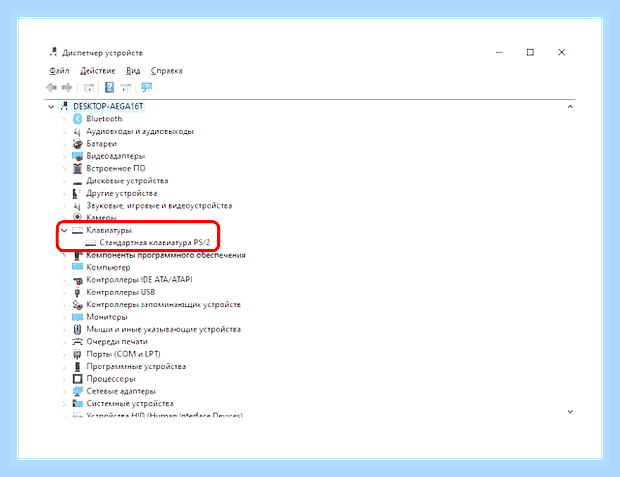
Task: Click the Стандартная клавиатура PS/2 device icon
Action: click(91, 242)
